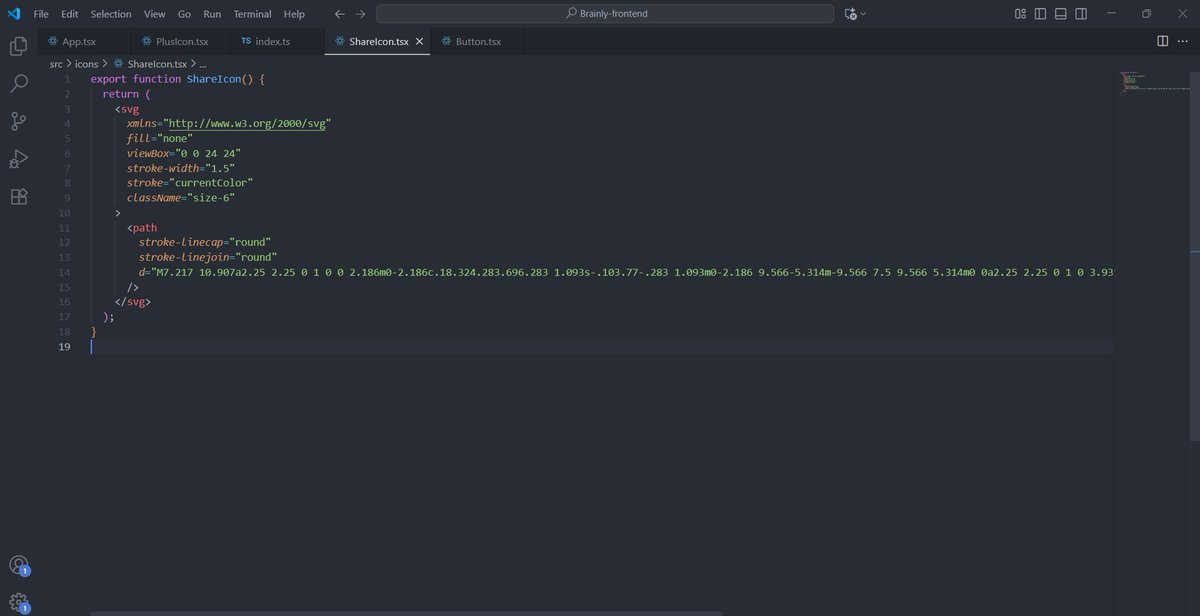The height and width of the screenshot is (616, 1200).
Task: Go back with the left arrow
Action: click(339, 14)
